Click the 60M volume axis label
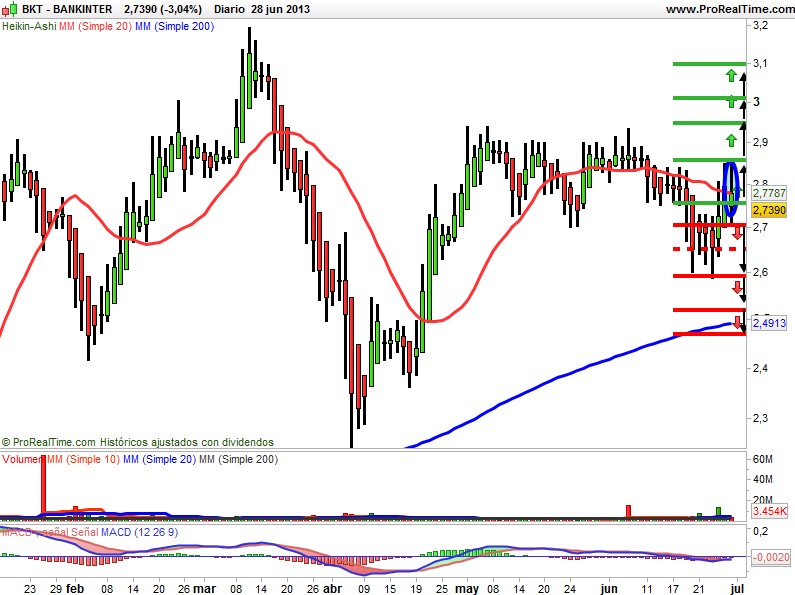The width and height of the screenshot is (795, 595). (763, 459)
